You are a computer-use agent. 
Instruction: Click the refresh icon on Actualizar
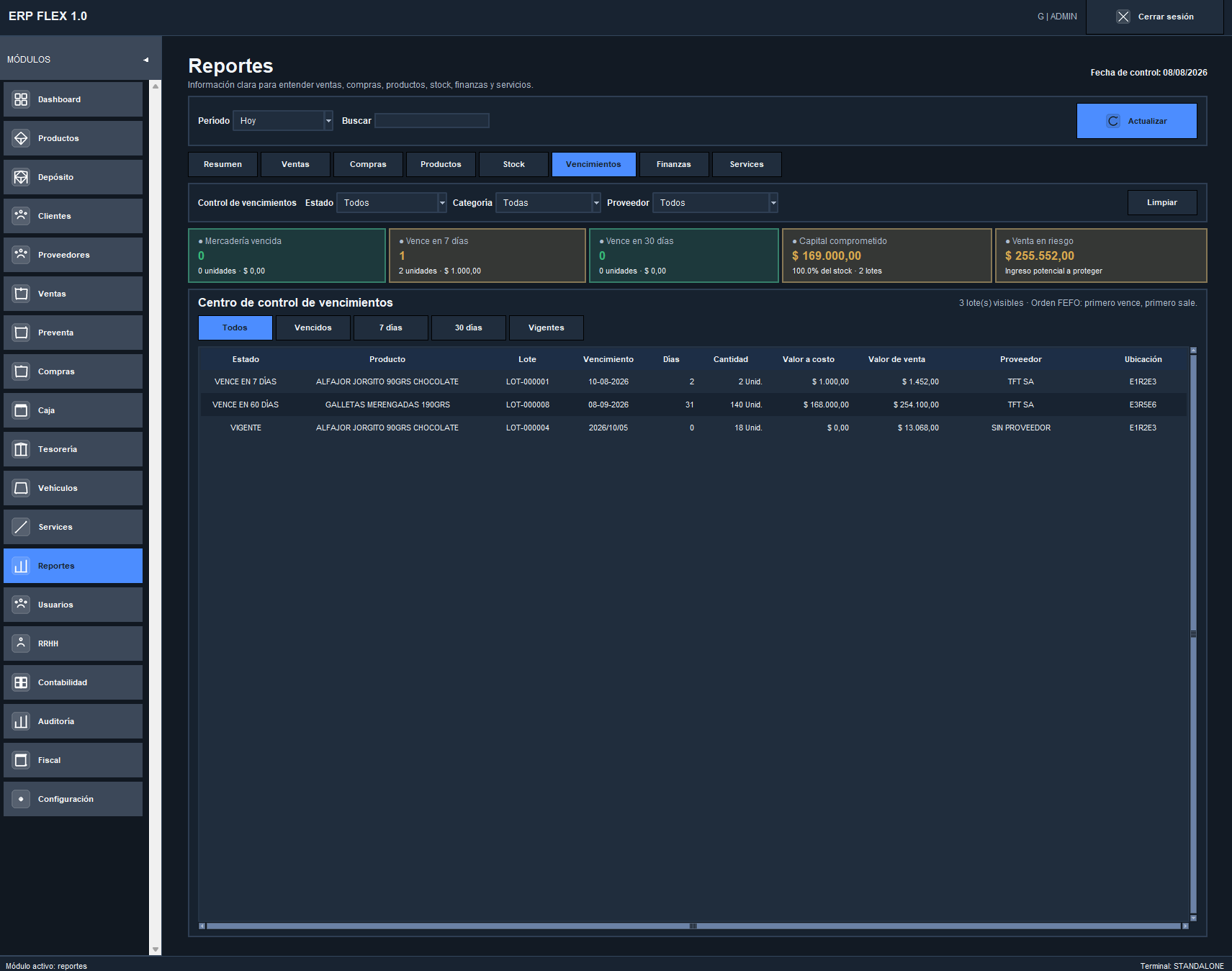pyautogui.click(x=1113, y=121)
